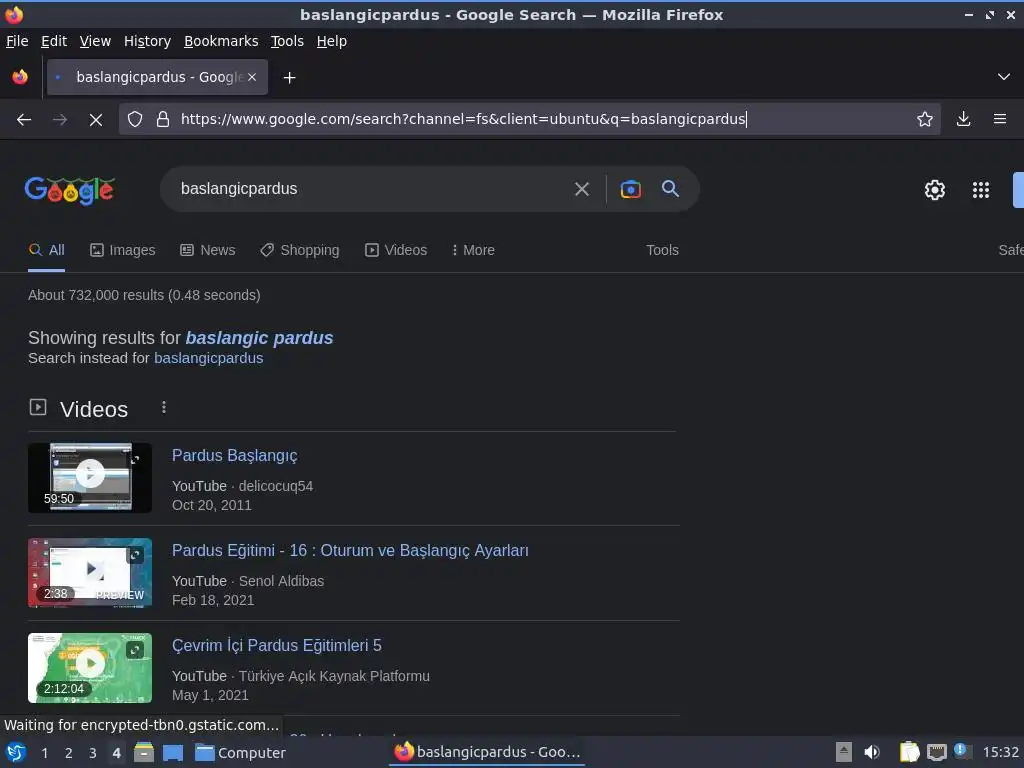Open the View menu
Viewport: 1024px width, 768px height.
[x=95, y=41]
